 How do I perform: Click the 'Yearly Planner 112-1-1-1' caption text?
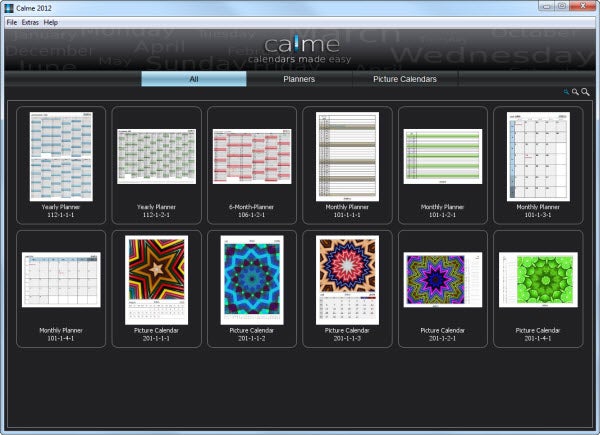(x=61, y=211)
